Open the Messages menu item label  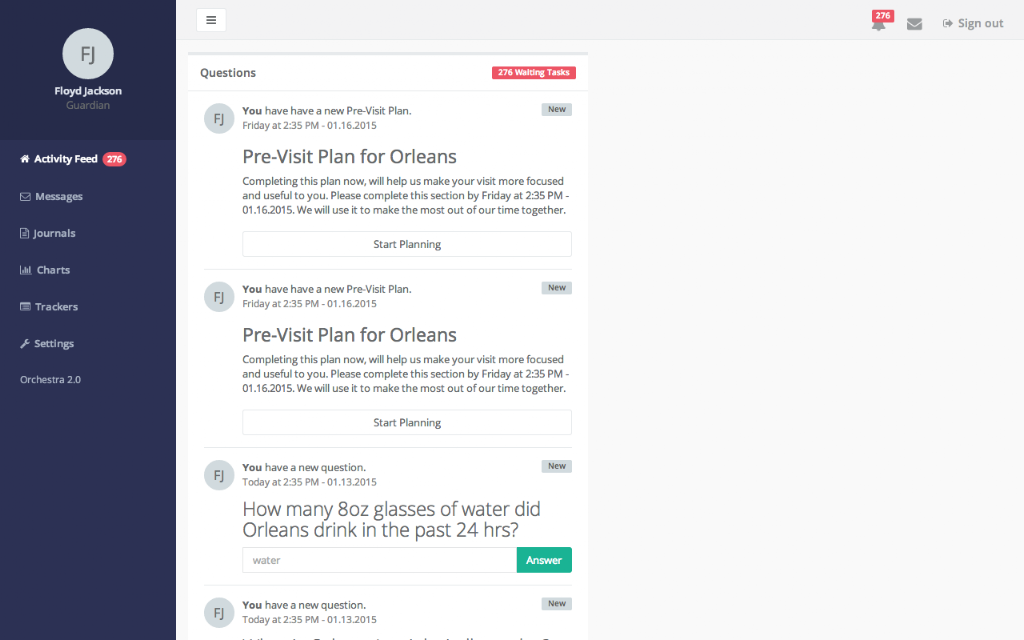point(59,197)
